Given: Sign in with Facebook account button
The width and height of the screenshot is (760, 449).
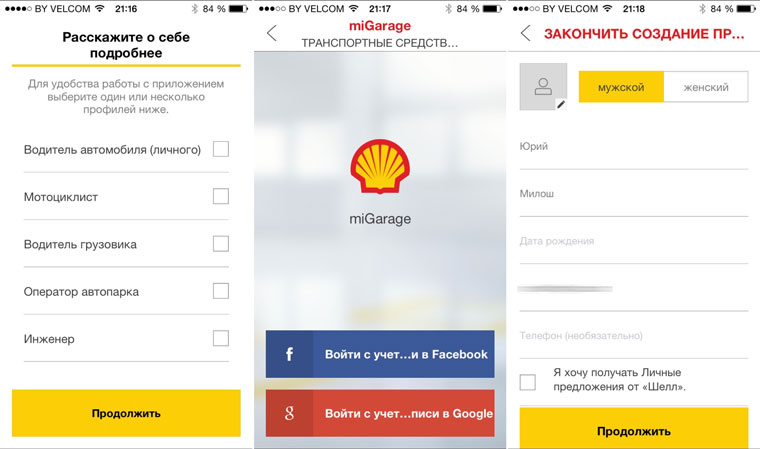Looking at the screenshot, I should coord(380,354).
